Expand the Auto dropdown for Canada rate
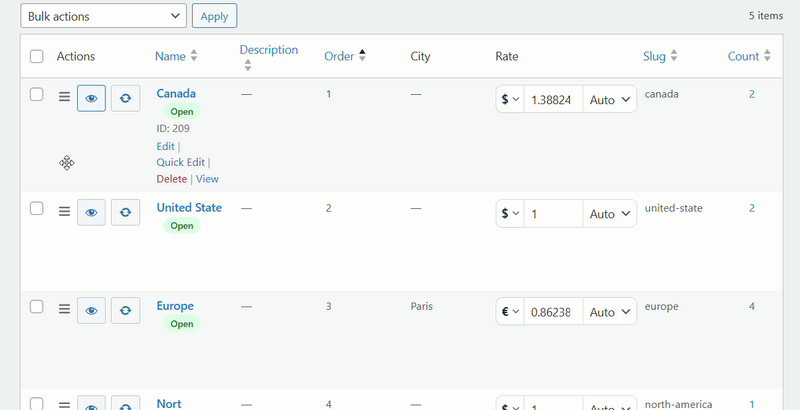Screen dimensions: 800x410 (x=610, y=100)
